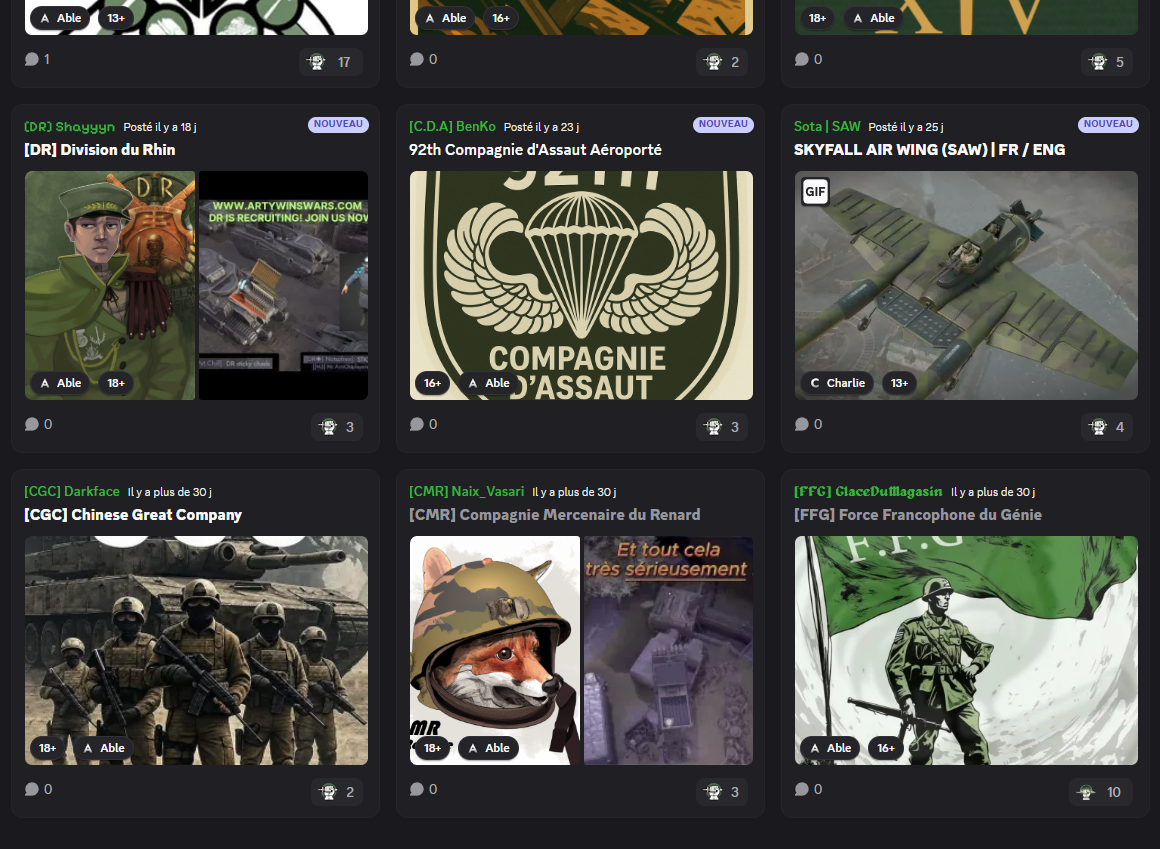Image resolution: width=1160 pixels, height=849 pixels.
Task: Click the GIF badge on Skyfall Air Wing image
Action: coord(815,191)
